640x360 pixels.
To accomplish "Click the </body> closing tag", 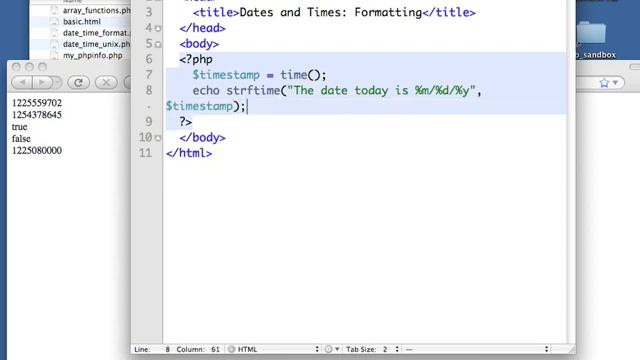I will tap(202, 138).
